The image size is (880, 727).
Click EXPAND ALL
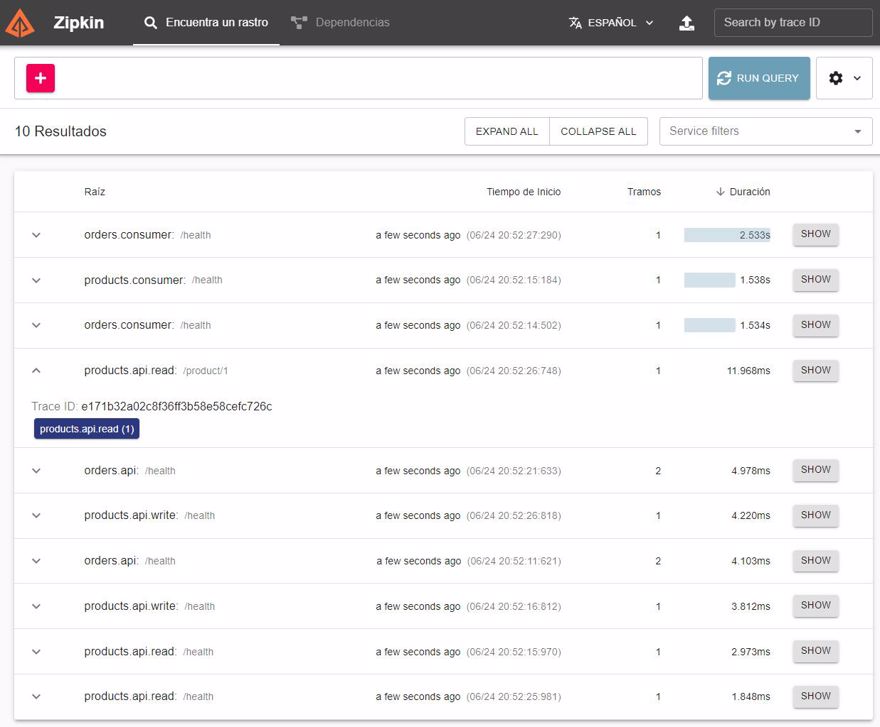click(x=507, y=131)
